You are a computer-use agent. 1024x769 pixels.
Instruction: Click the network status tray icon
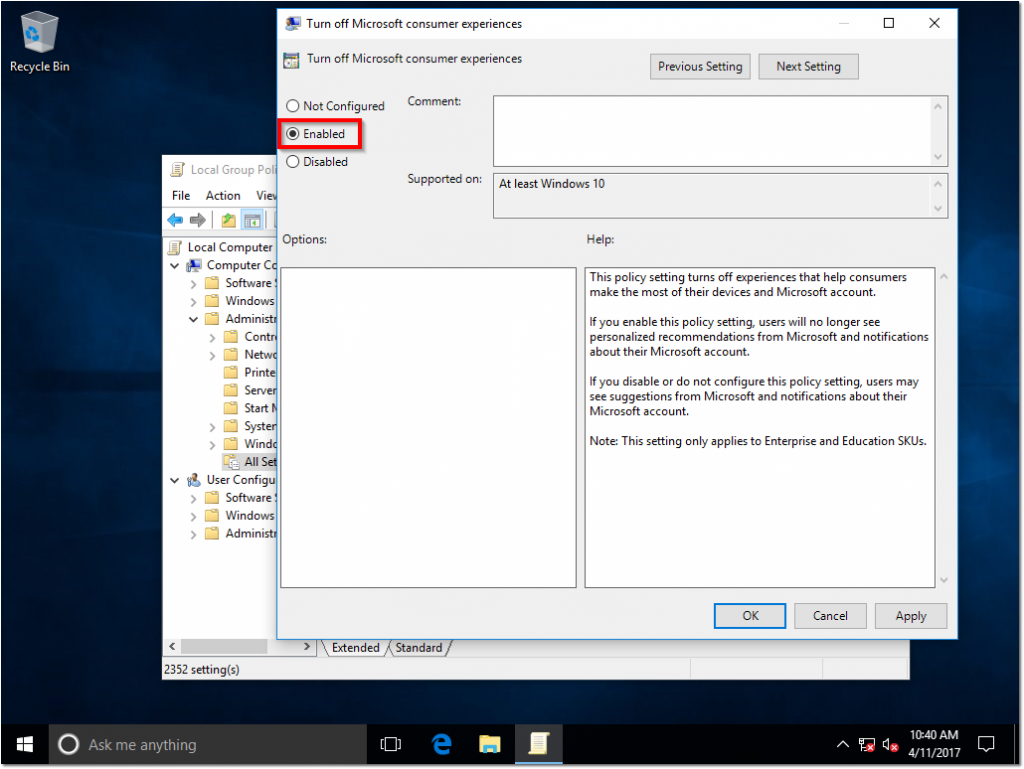click(867, 745)
